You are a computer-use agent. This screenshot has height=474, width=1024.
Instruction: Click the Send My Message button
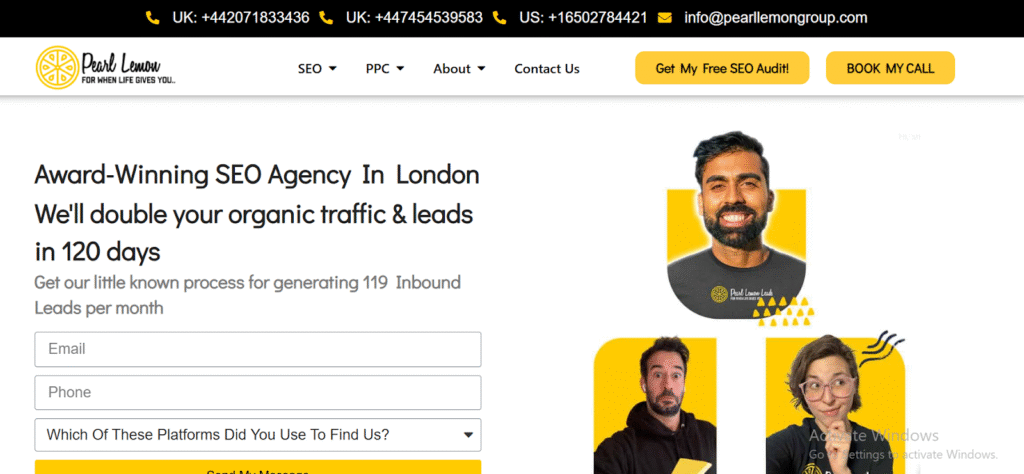258,467
